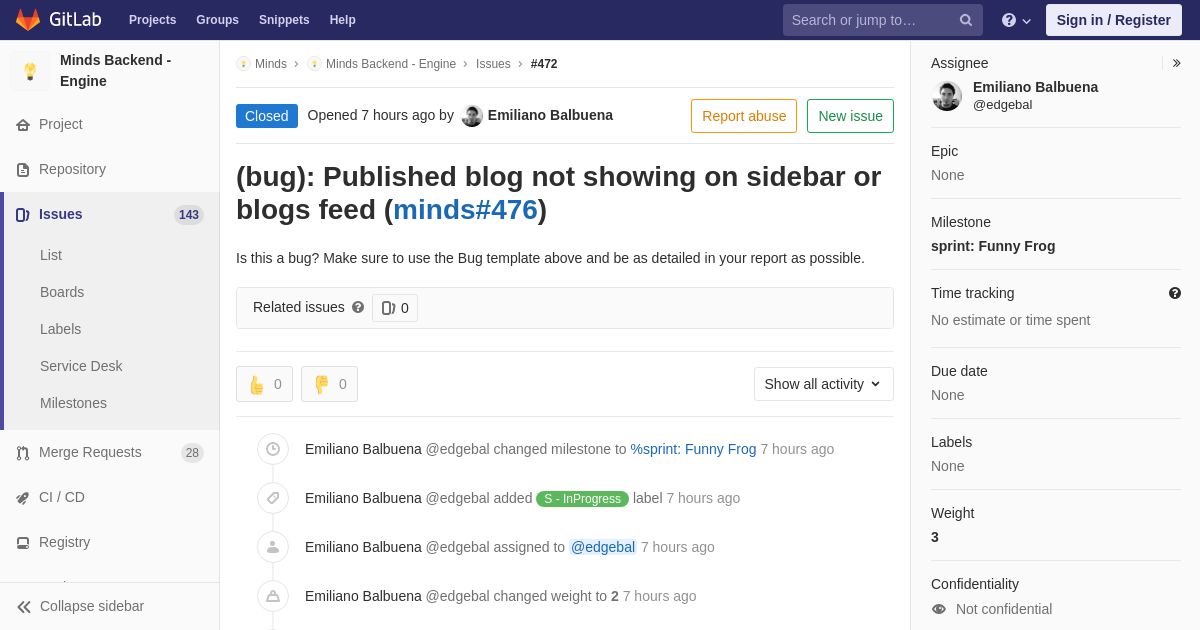
Task: Click the GitLab fox logo
Action: (28, 20)
